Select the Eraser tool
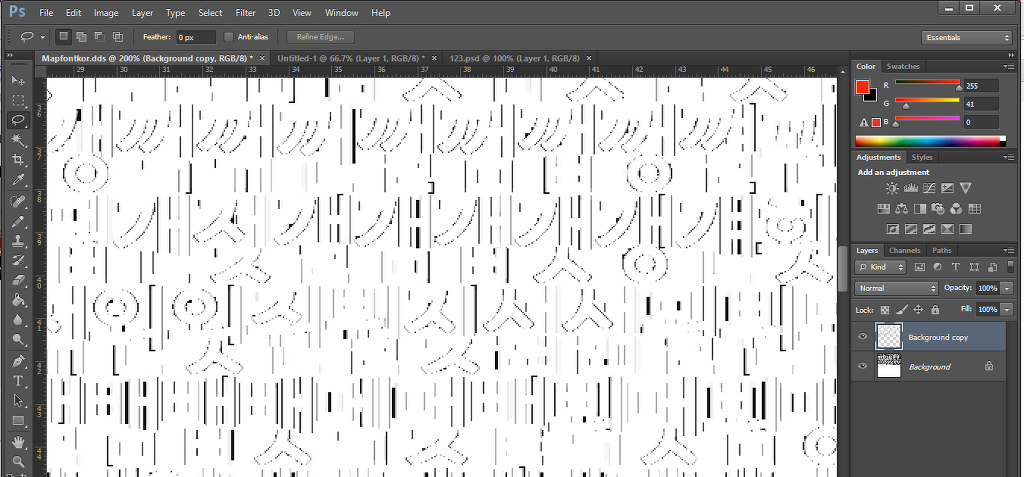The width and height of the screenshot is (1024, 477). pyautogui.click(x=18, y=280)
